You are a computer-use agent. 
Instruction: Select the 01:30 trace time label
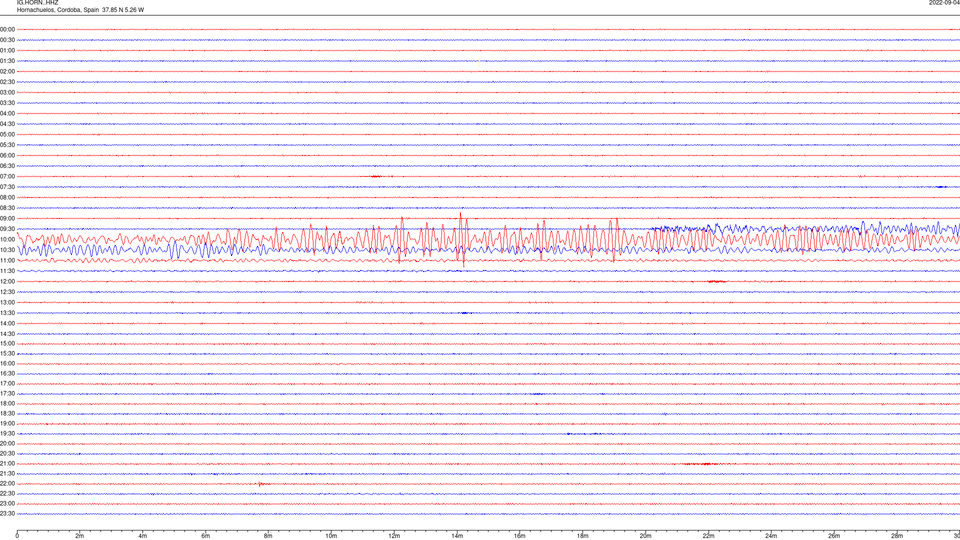point(7,61)
